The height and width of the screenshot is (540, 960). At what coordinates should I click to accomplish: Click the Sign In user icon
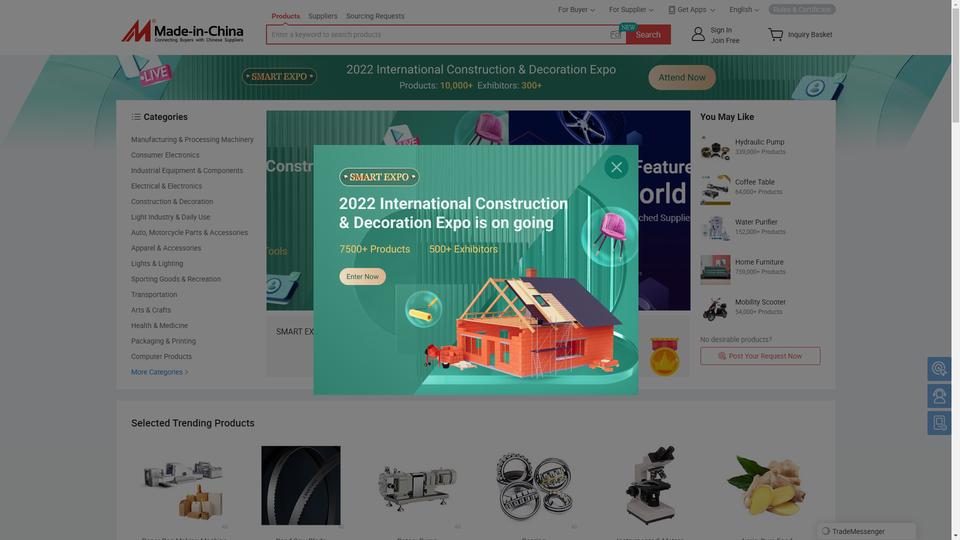(x=698, y=34)
